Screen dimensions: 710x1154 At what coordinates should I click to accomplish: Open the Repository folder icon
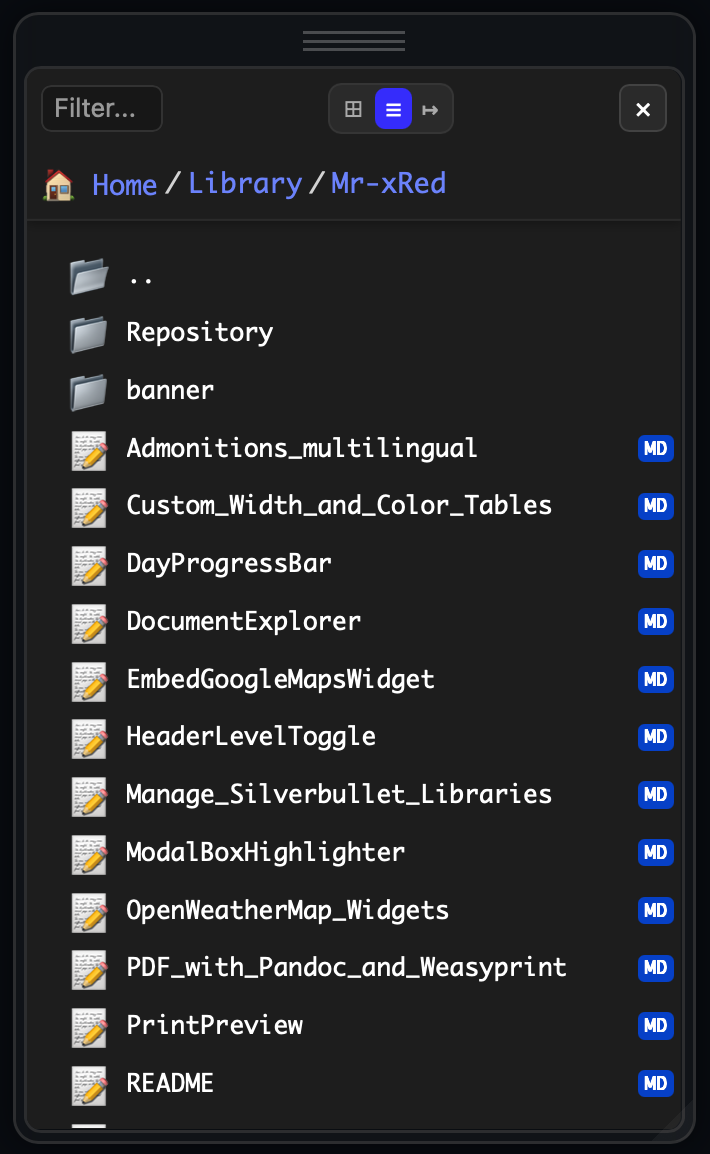click(x=89, y=334)
